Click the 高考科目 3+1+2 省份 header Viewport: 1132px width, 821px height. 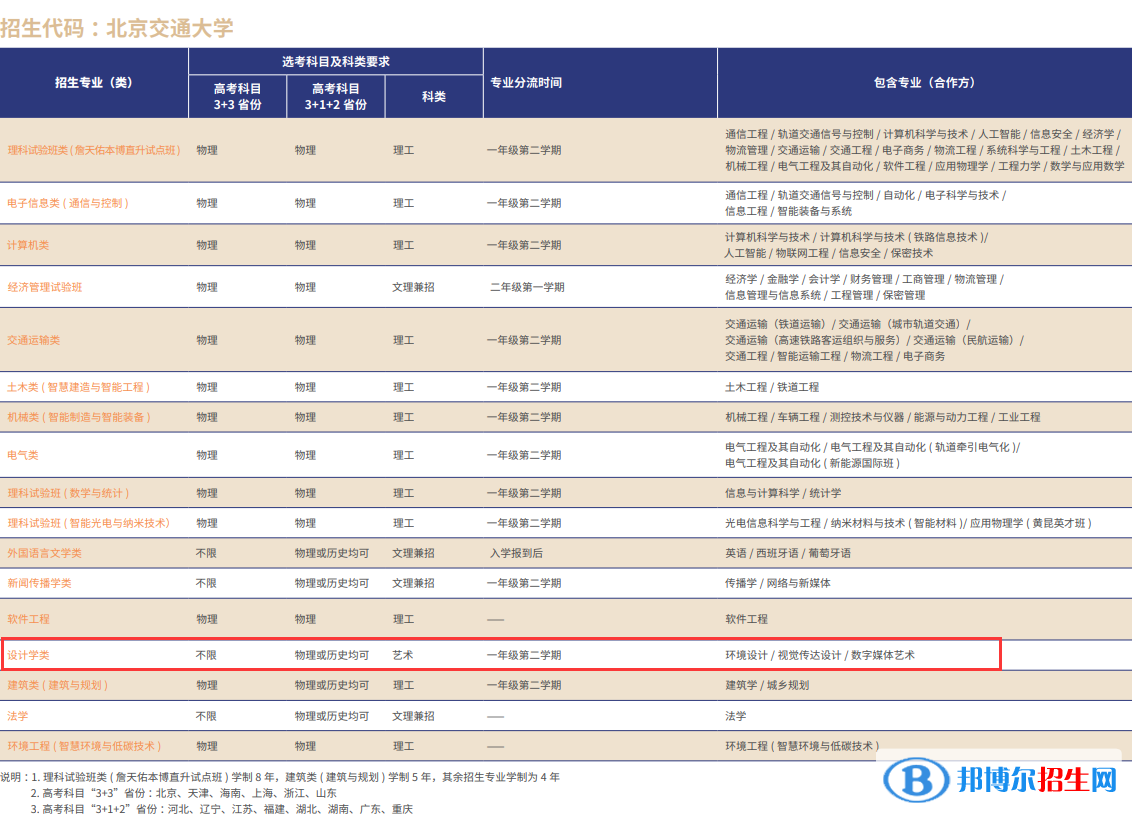[336, 96]
